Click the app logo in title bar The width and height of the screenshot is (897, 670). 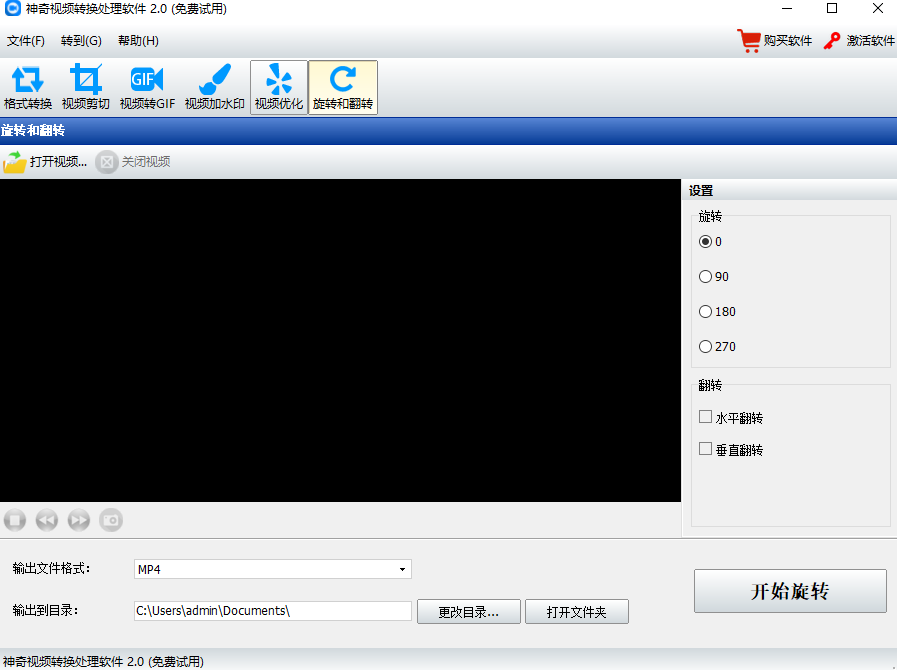point(13,9)
